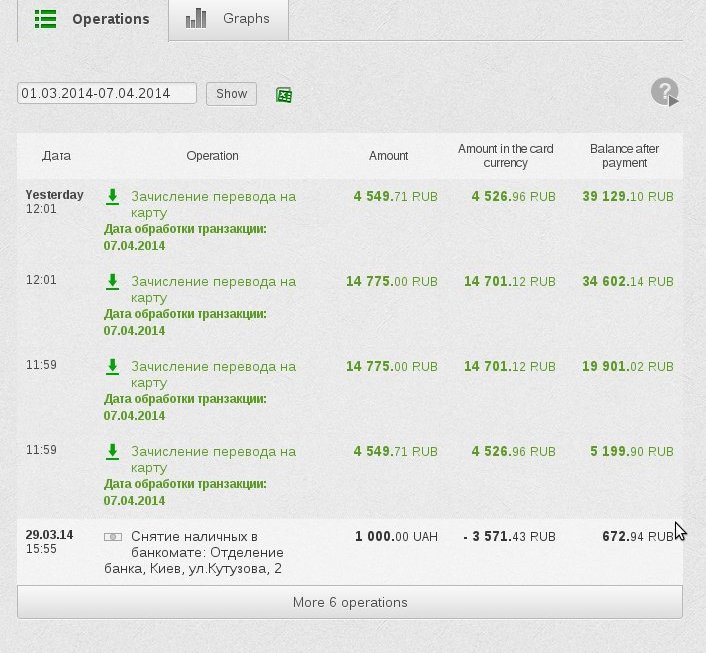Screen dimensions: 706x653
Task: Open Зачисление перевода with balance 34 602.14
Action: coord(213,290)
